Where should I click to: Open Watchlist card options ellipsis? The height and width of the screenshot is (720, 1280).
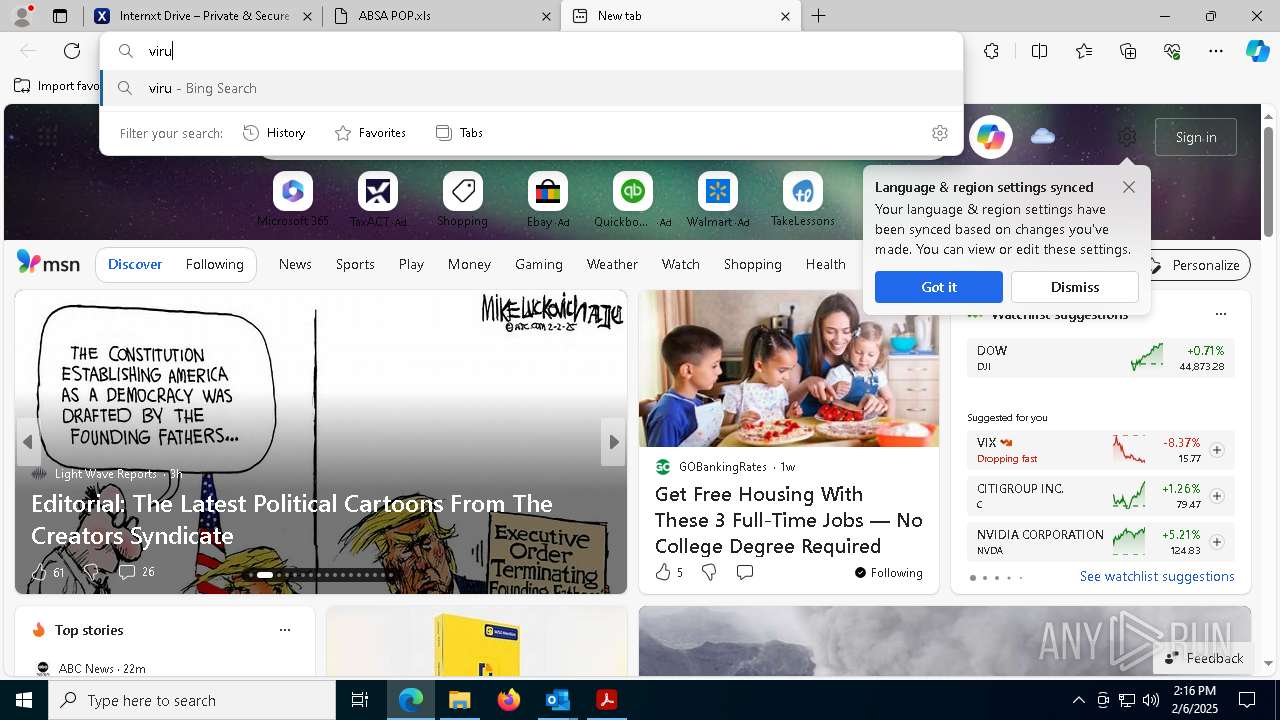[x=1220, y=314]
